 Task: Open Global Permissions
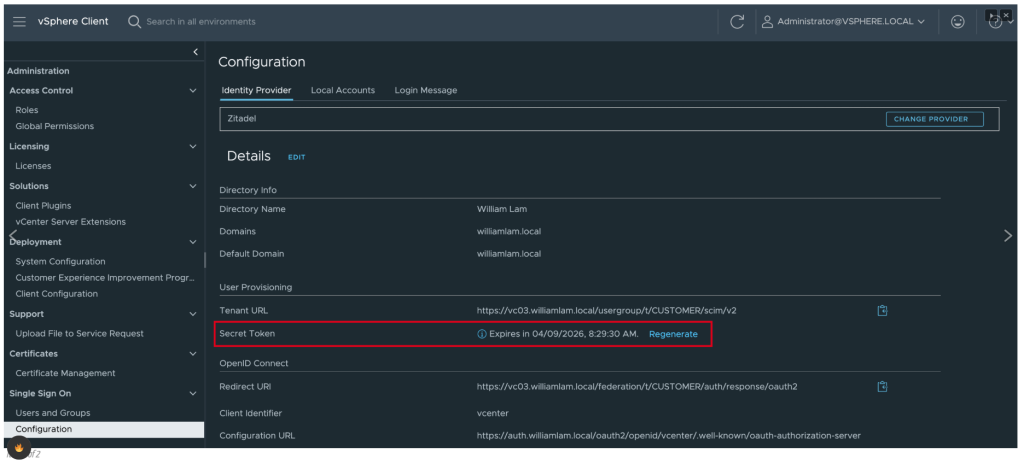point(54,126)
